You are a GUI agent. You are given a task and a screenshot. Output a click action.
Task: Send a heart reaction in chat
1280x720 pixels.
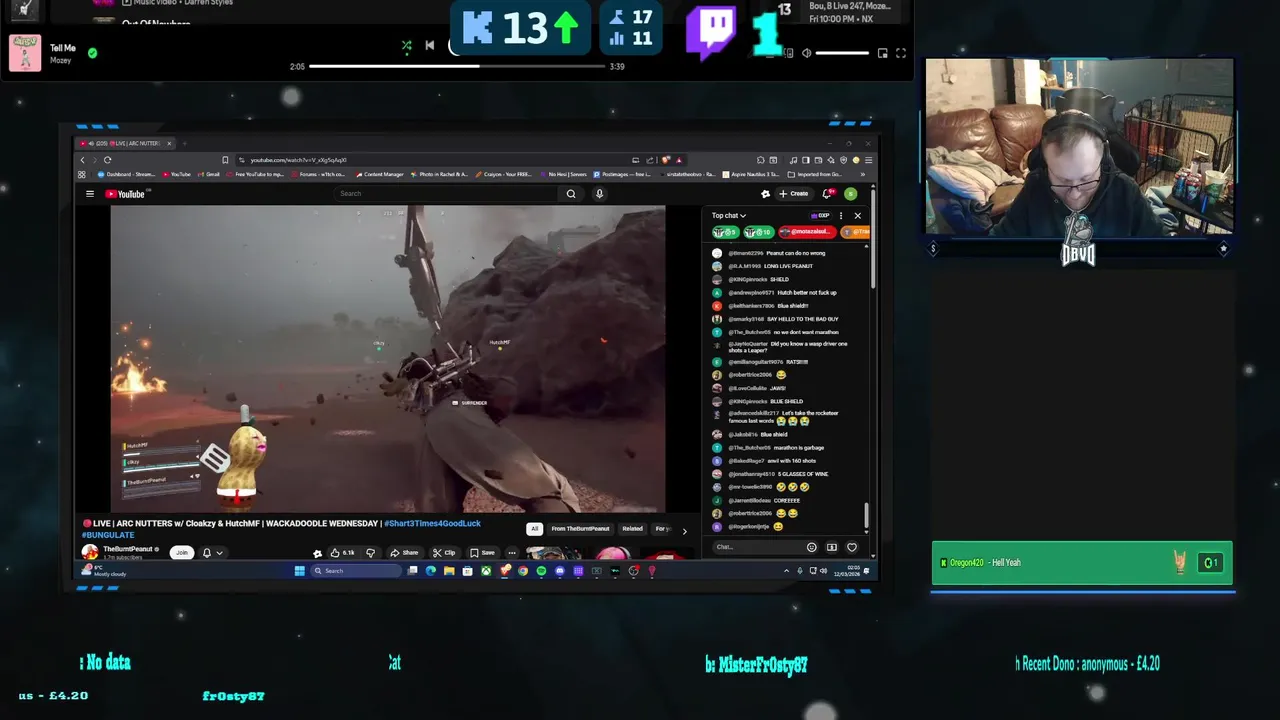point(852,547)
